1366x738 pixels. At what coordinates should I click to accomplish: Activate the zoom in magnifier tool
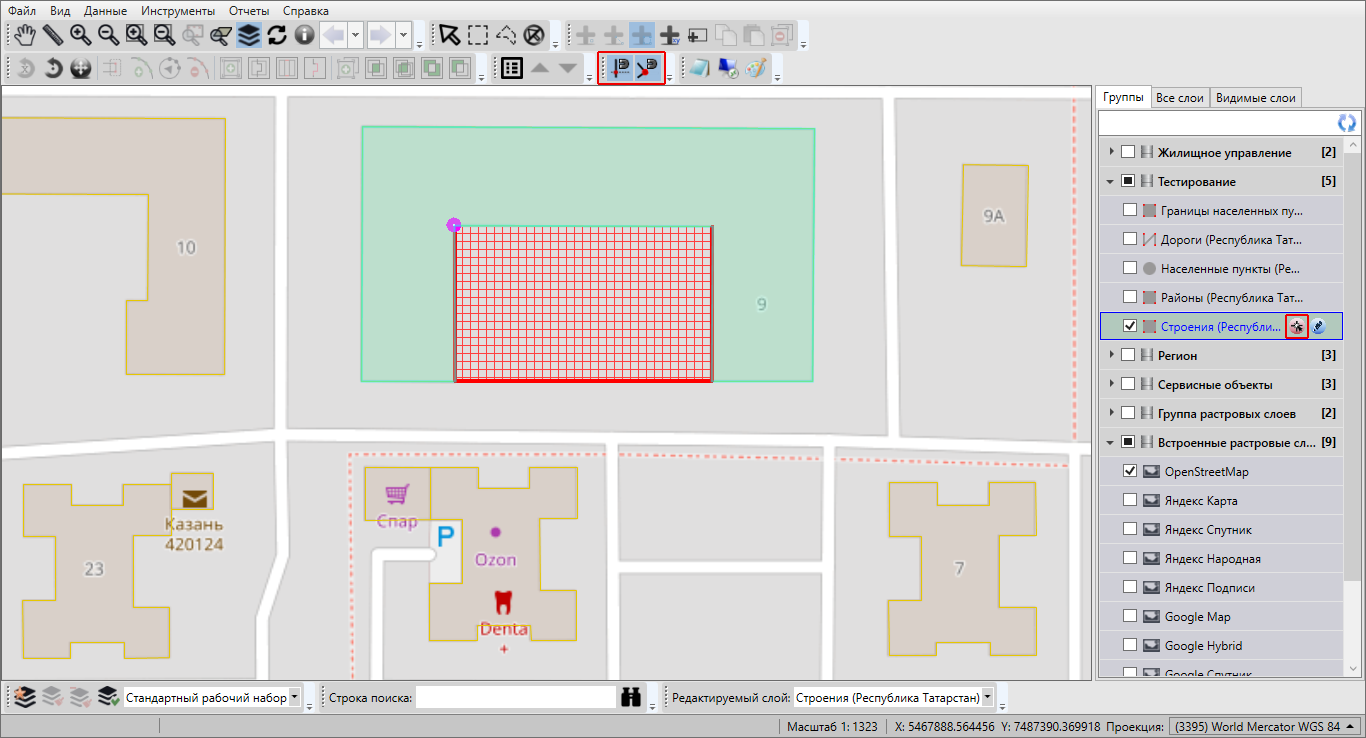click(x=80, y=35)
